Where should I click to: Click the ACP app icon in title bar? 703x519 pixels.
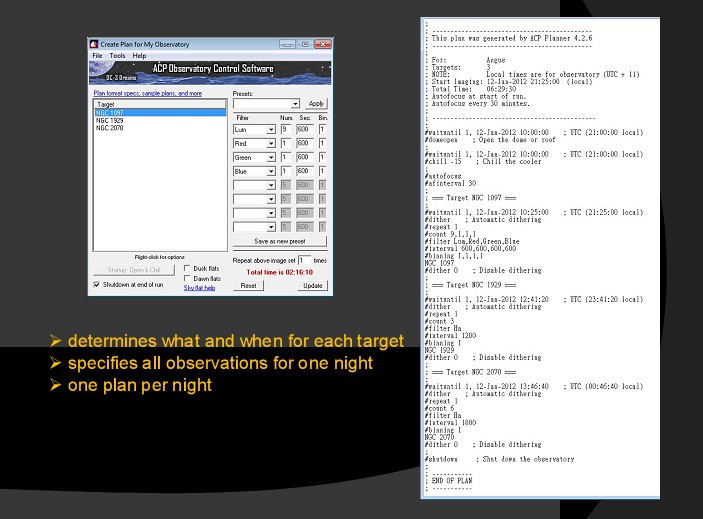(94, 44)
